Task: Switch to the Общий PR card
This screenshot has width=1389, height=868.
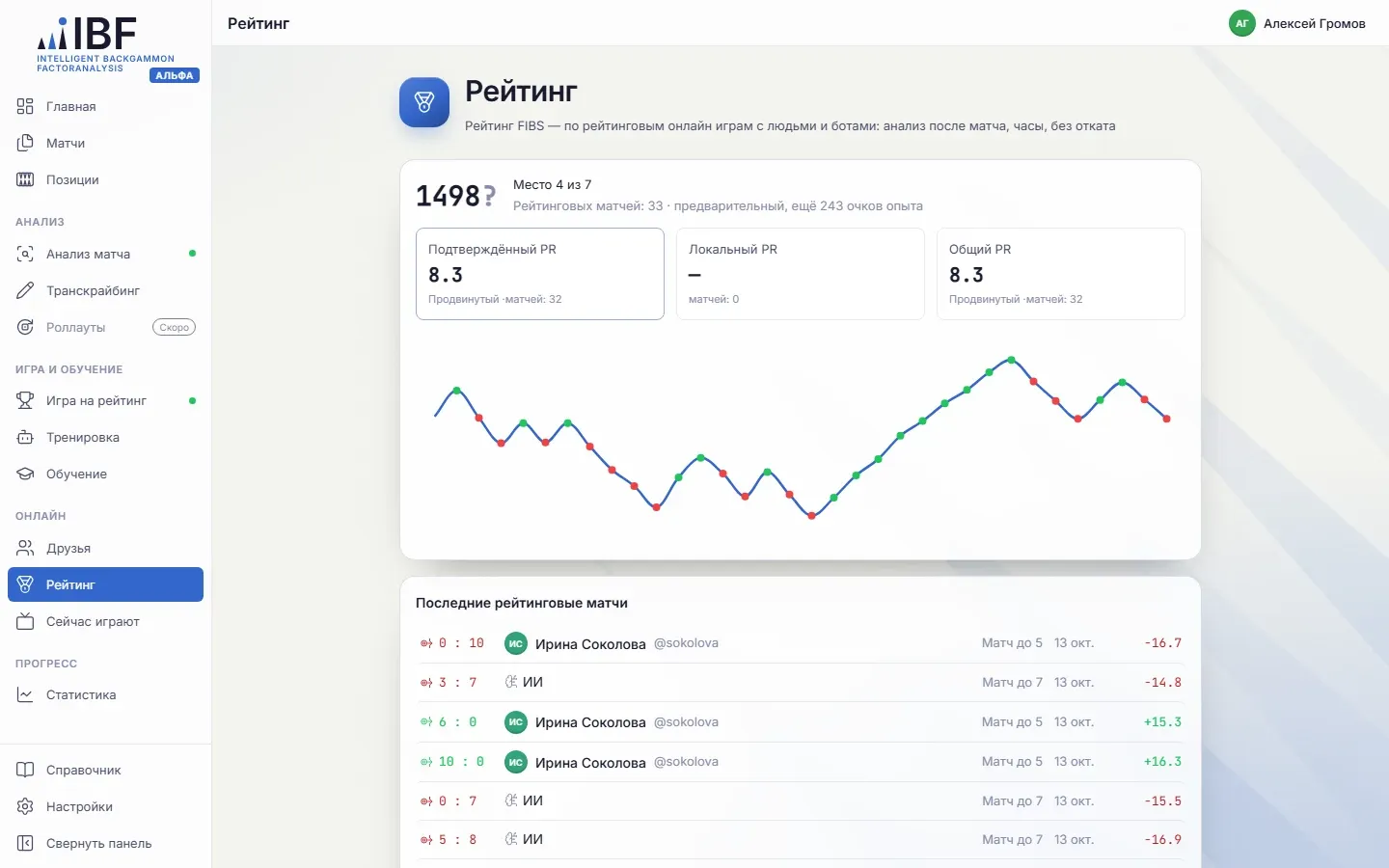Action: point(1061,274)
